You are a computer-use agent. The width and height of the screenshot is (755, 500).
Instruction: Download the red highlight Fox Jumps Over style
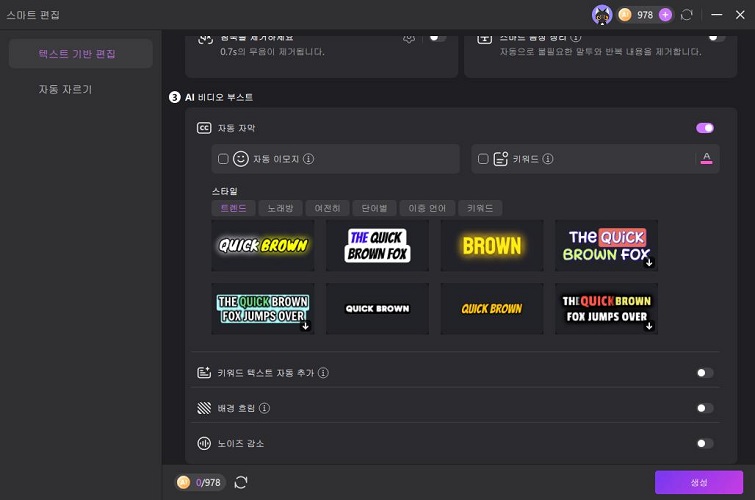pyautogui.click(x=649, y=326)
